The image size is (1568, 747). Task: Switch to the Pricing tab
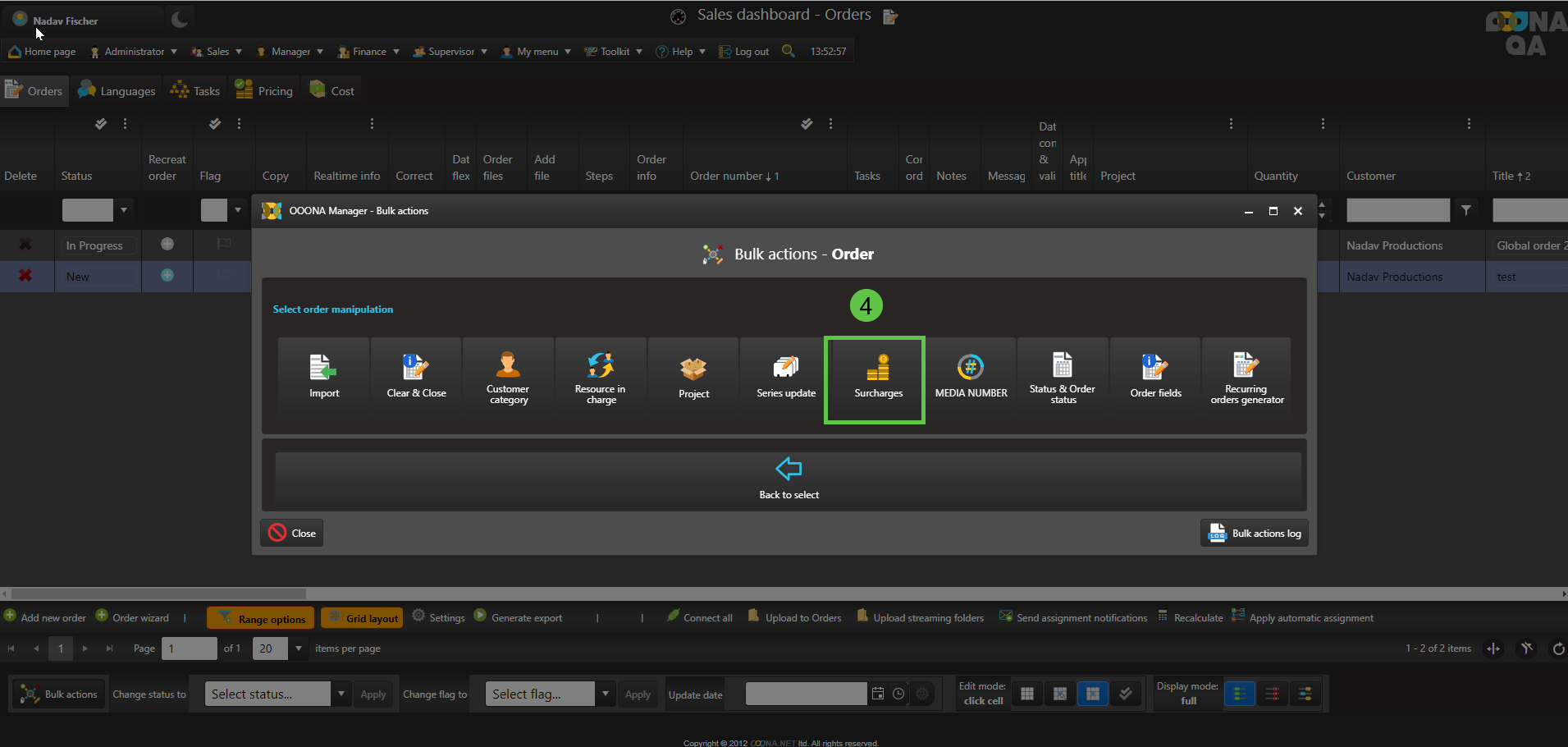tap(264, 91)
